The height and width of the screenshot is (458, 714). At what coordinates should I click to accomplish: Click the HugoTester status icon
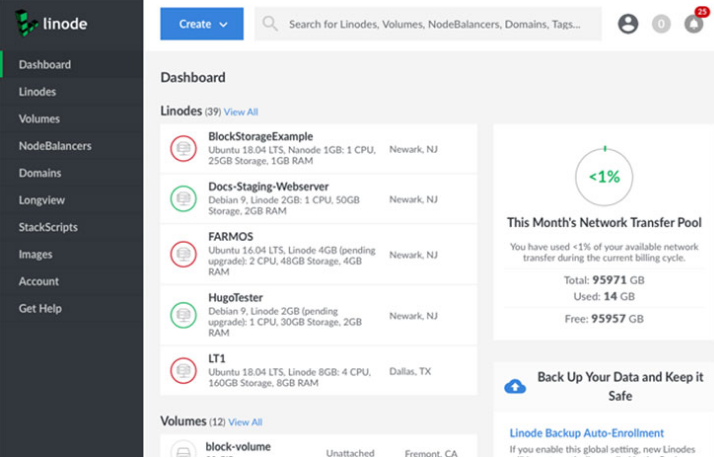183,315
